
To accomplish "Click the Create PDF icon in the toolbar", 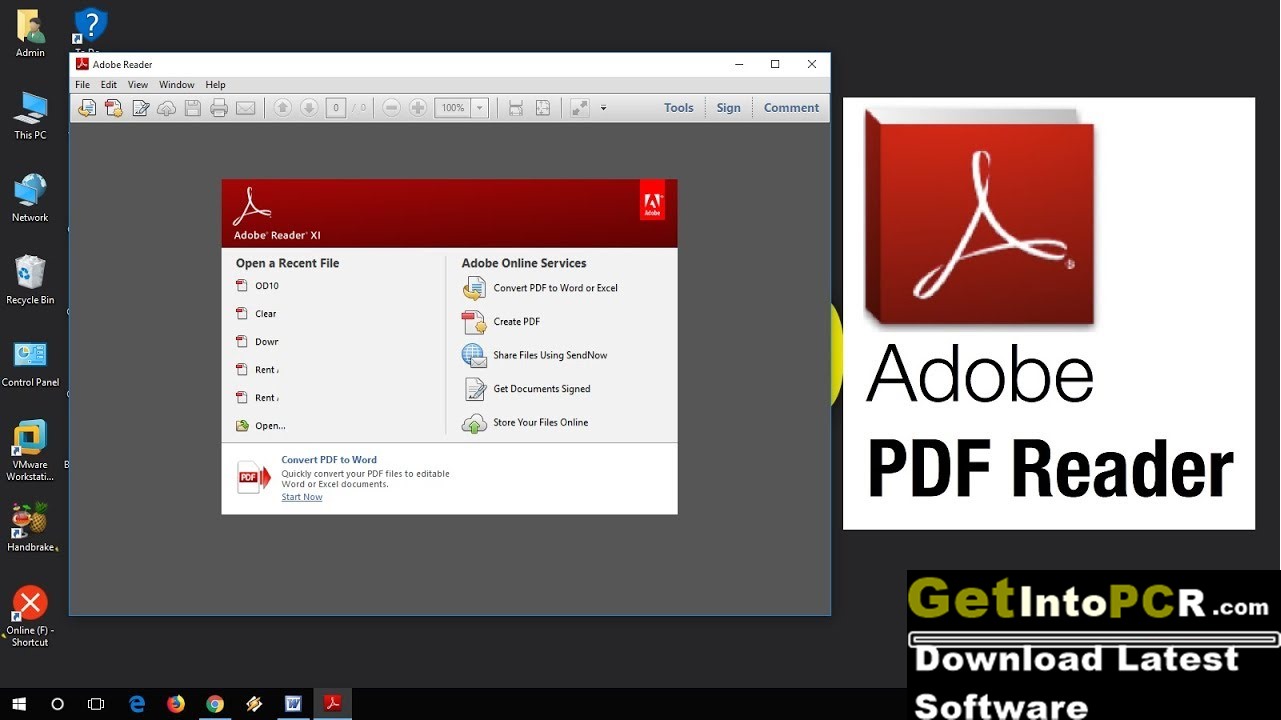I will pyautogui.click(x=114, y=108).
